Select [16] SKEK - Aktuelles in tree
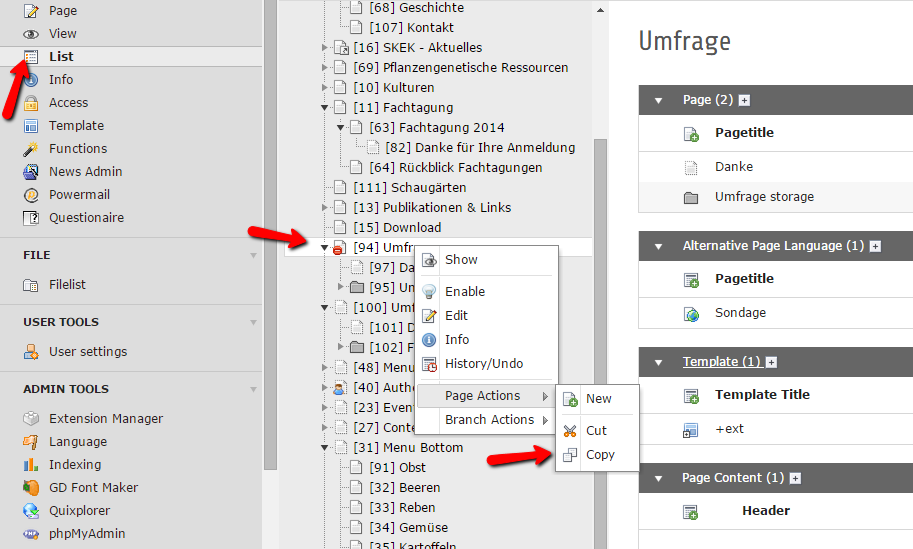The width and height of the screenshot is (913, 549). point(417,48)
